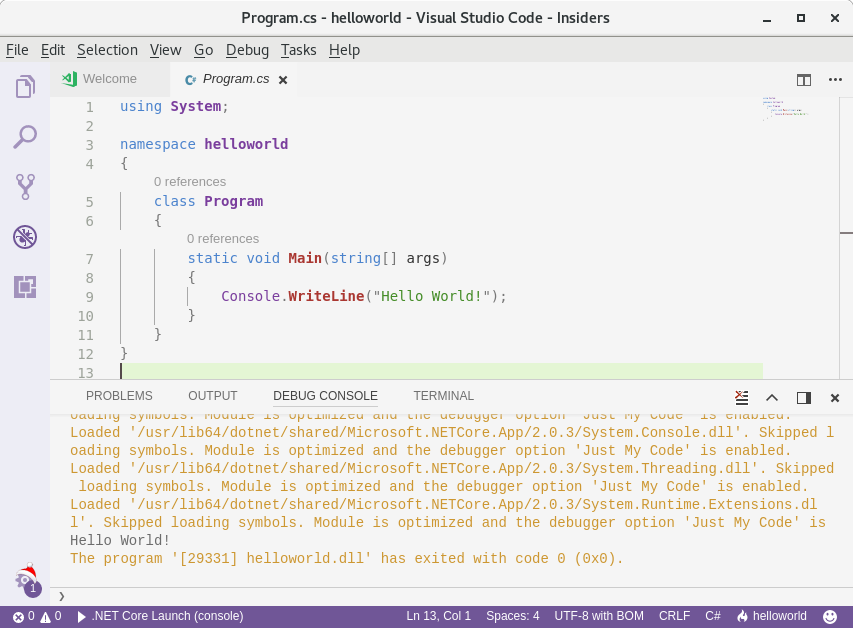Open the Explorer view in activity bar

click(25, 87)
